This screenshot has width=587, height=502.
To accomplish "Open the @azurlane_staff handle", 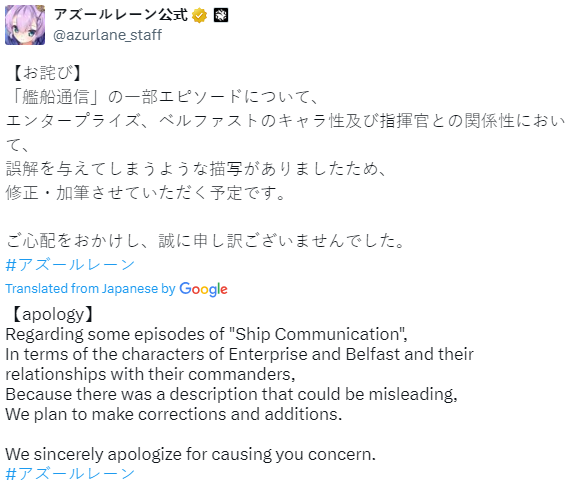I will coord(107,35).
